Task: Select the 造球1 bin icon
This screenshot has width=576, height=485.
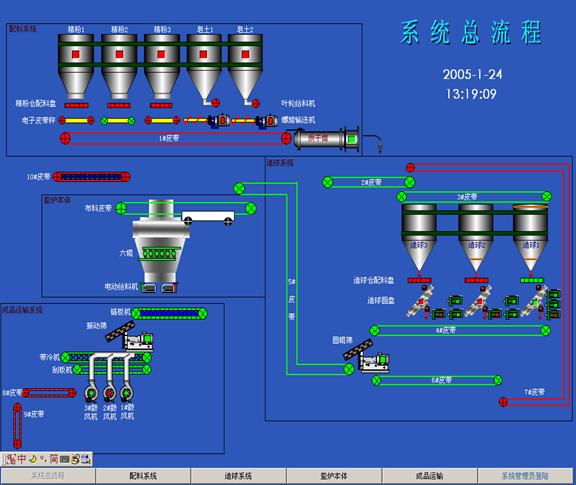Action: tap(530, 238)
